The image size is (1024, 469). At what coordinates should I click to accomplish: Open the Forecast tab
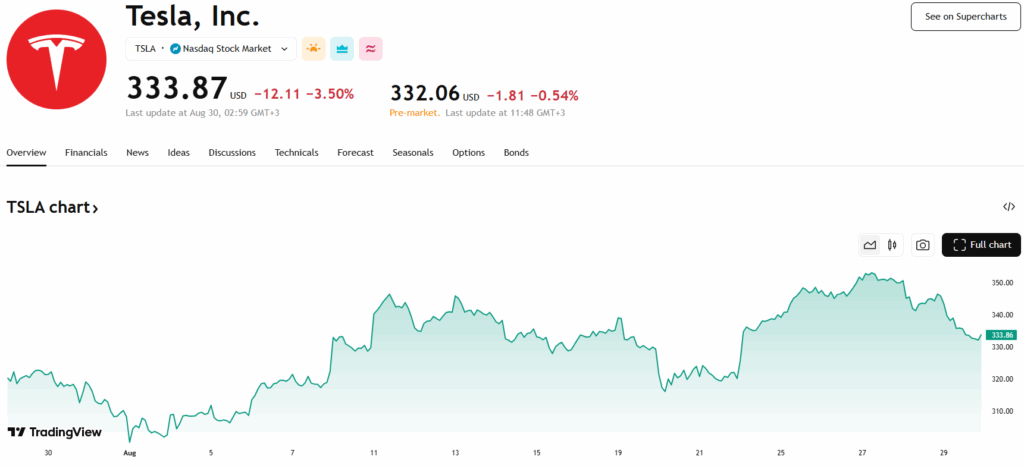click(355, 153)
